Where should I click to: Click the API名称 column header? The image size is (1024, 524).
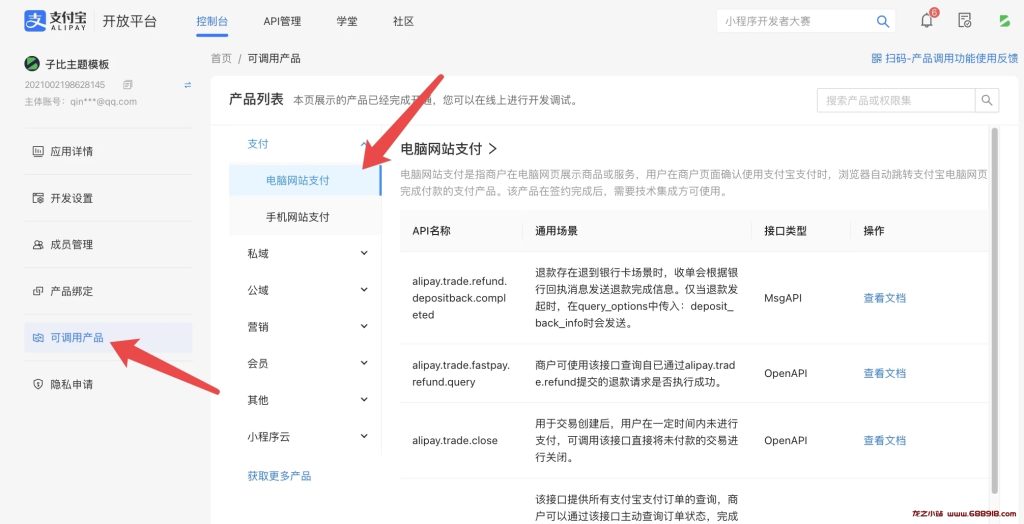point(431,231)
